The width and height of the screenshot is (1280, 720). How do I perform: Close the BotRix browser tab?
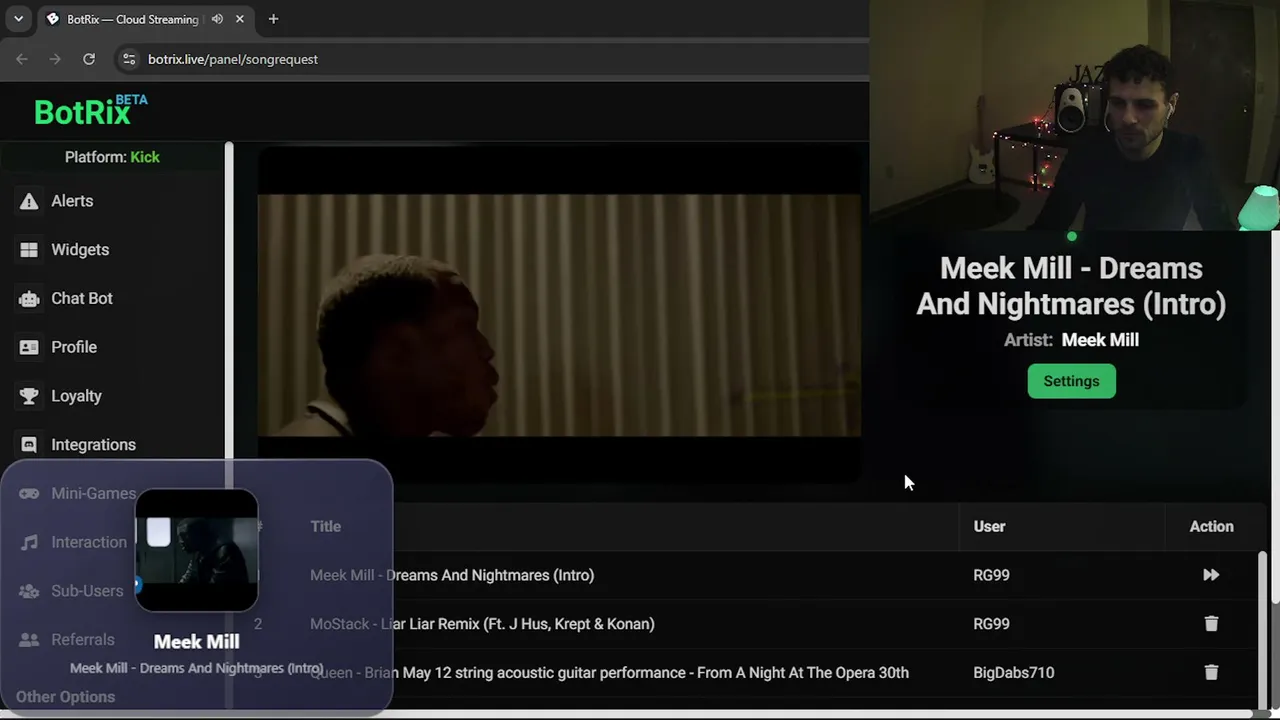pos(240,19)
